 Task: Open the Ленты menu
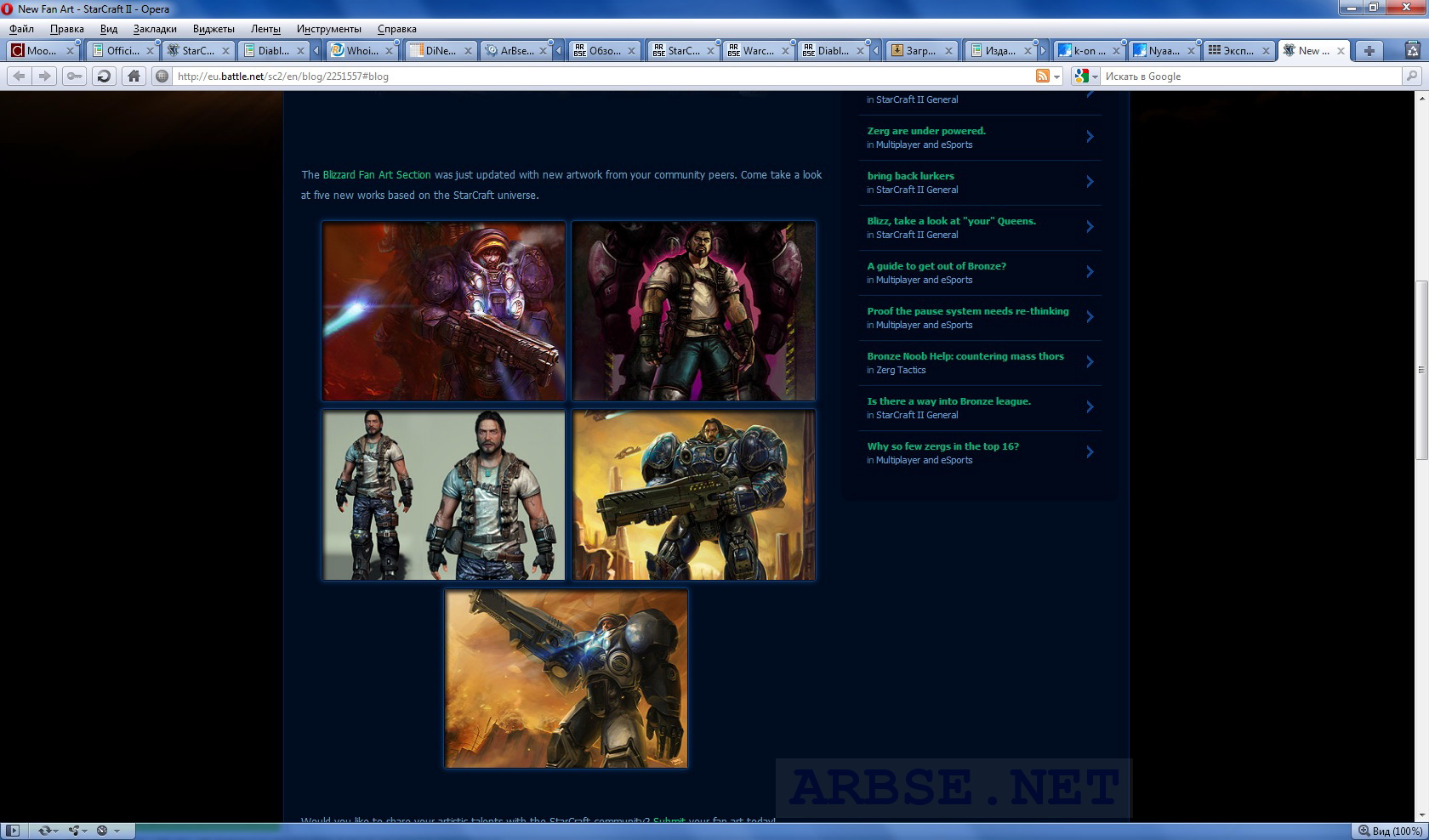point(265,29)
